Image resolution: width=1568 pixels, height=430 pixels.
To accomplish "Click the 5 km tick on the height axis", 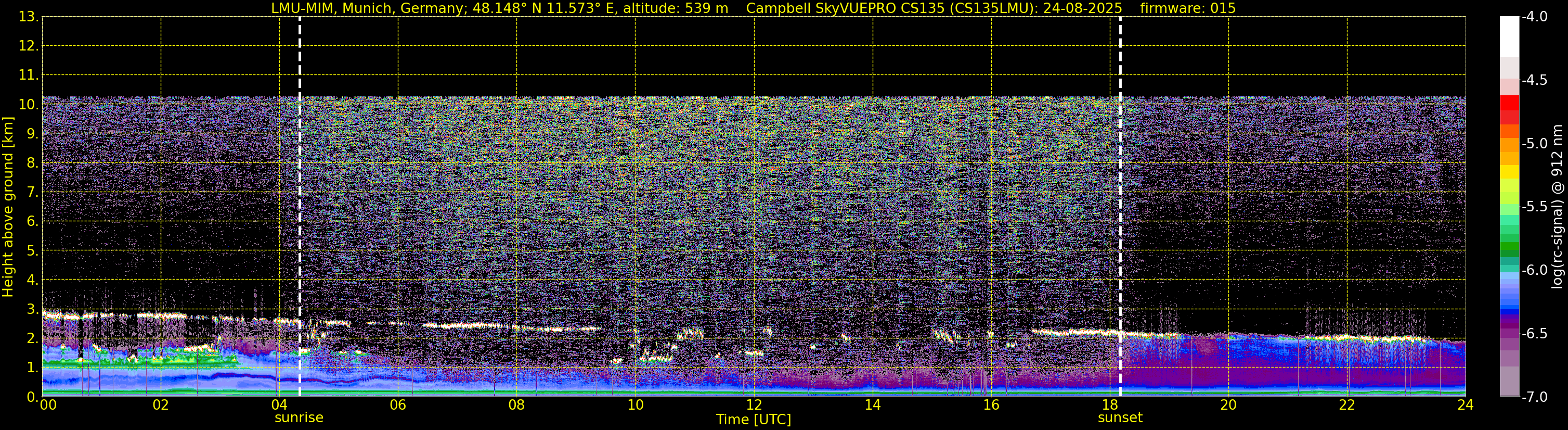I will [32, 251].
